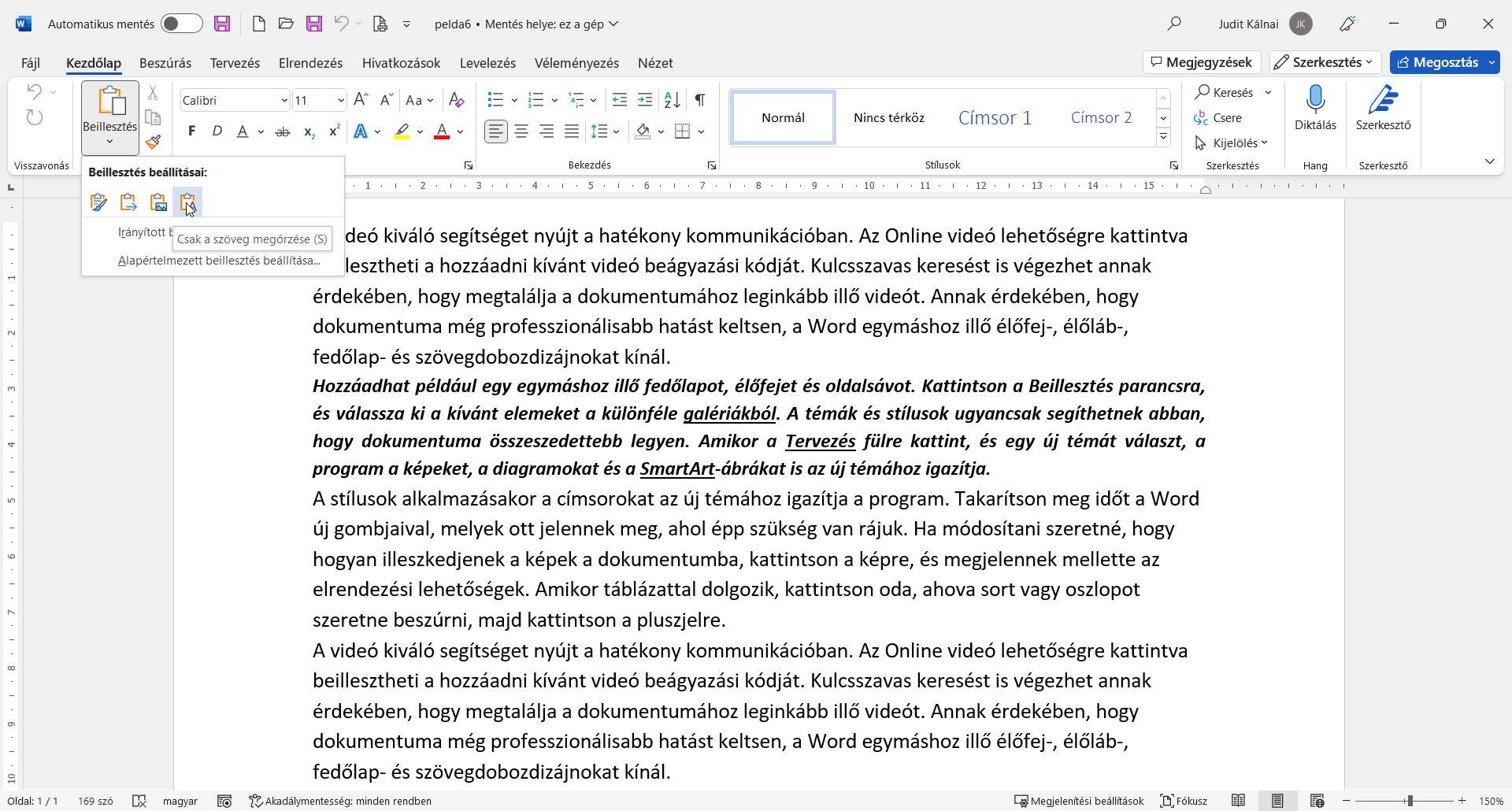Click the Format Painter brush icon
Image resolution: width=1512 pixels, height=811 pixels.
pos(154,142)
